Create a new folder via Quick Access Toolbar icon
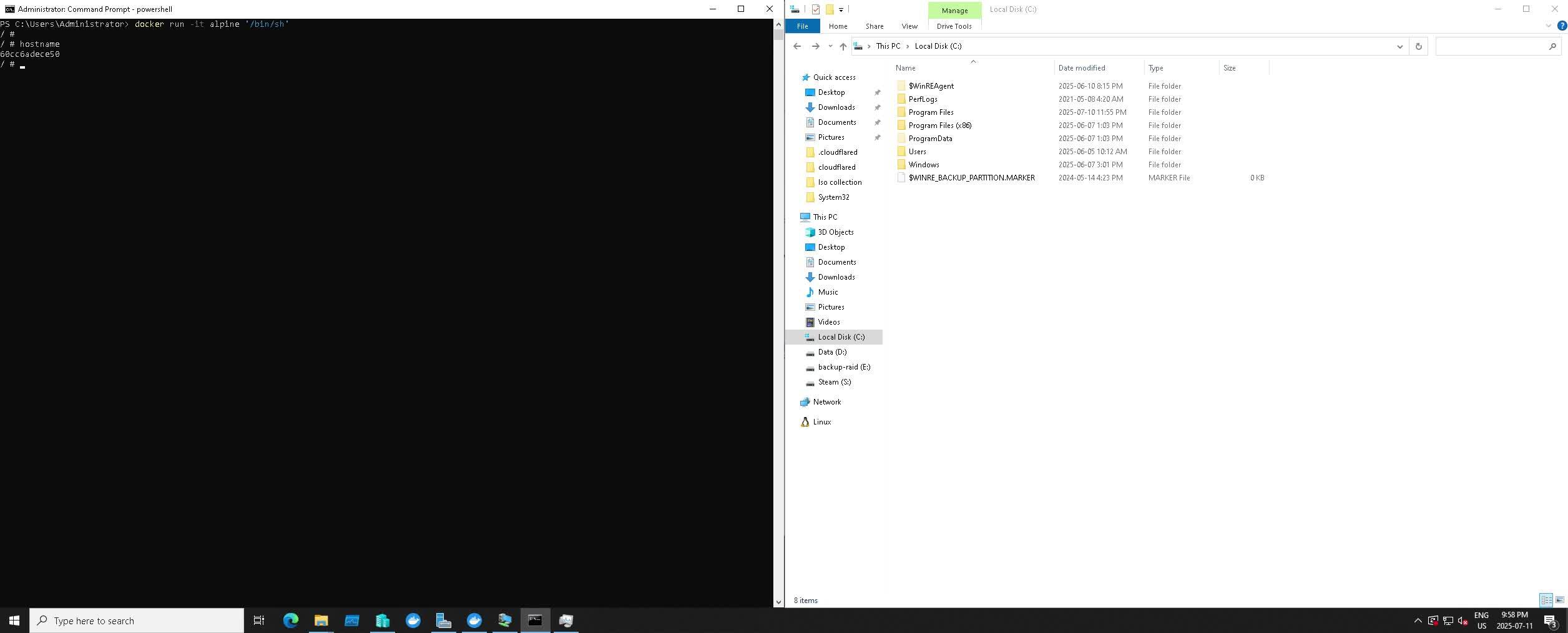 click(x=829, y=9)
